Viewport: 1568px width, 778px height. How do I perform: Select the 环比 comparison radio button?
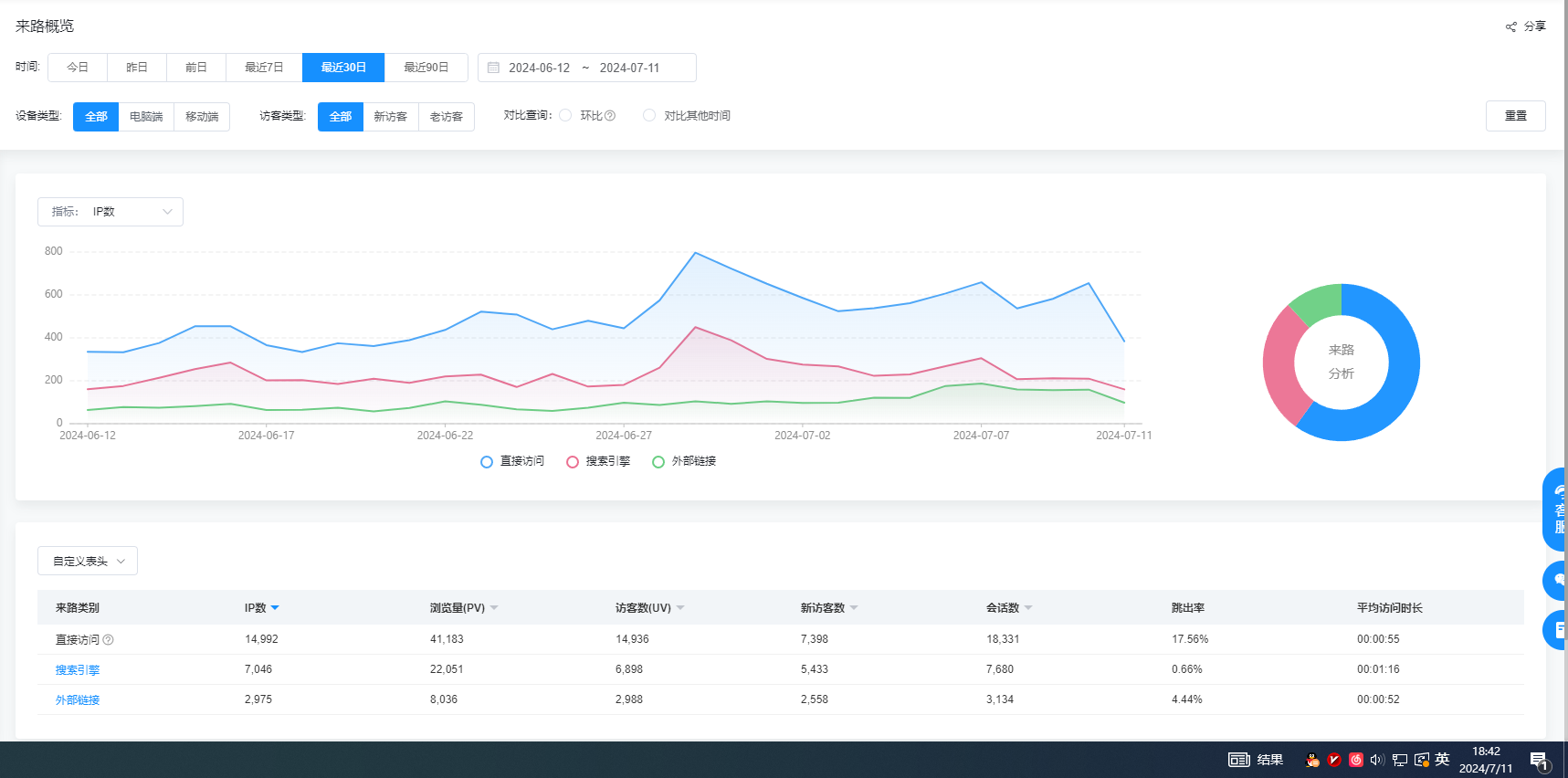pyautogui.click(x=565, y=116)
